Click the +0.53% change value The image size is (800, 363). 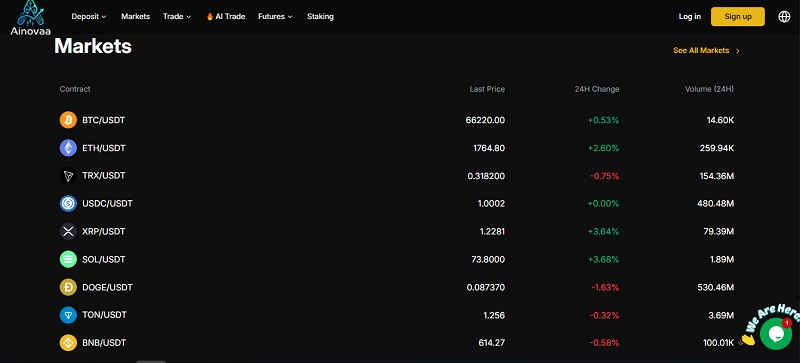point(604,120)
